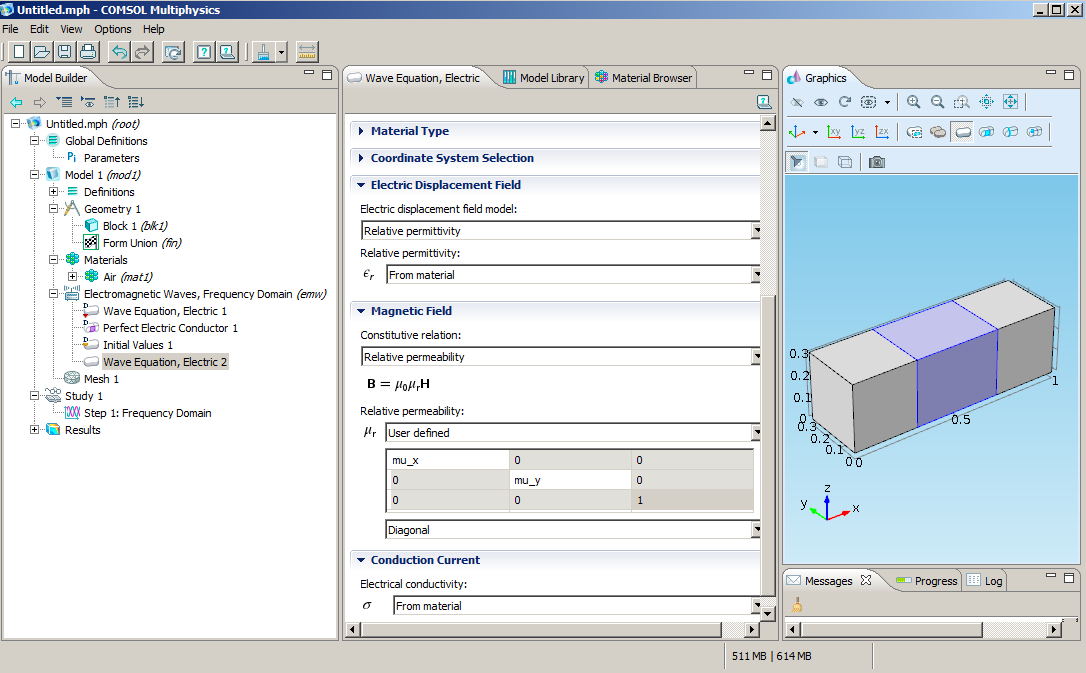The image size is (1086, 673).
Task: Click the Print toolbar icon
Action: pos(88,52)
